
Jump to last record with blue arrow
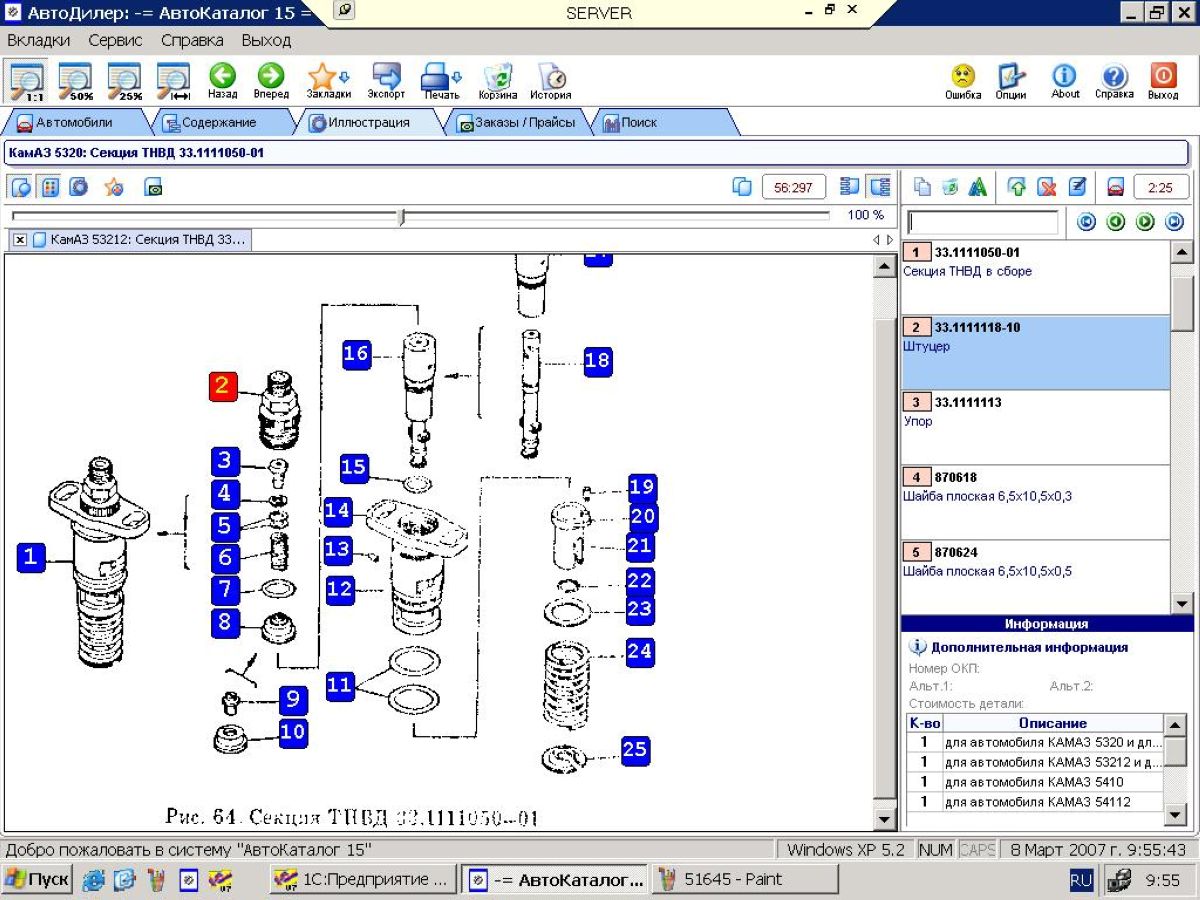(1175, 222)
